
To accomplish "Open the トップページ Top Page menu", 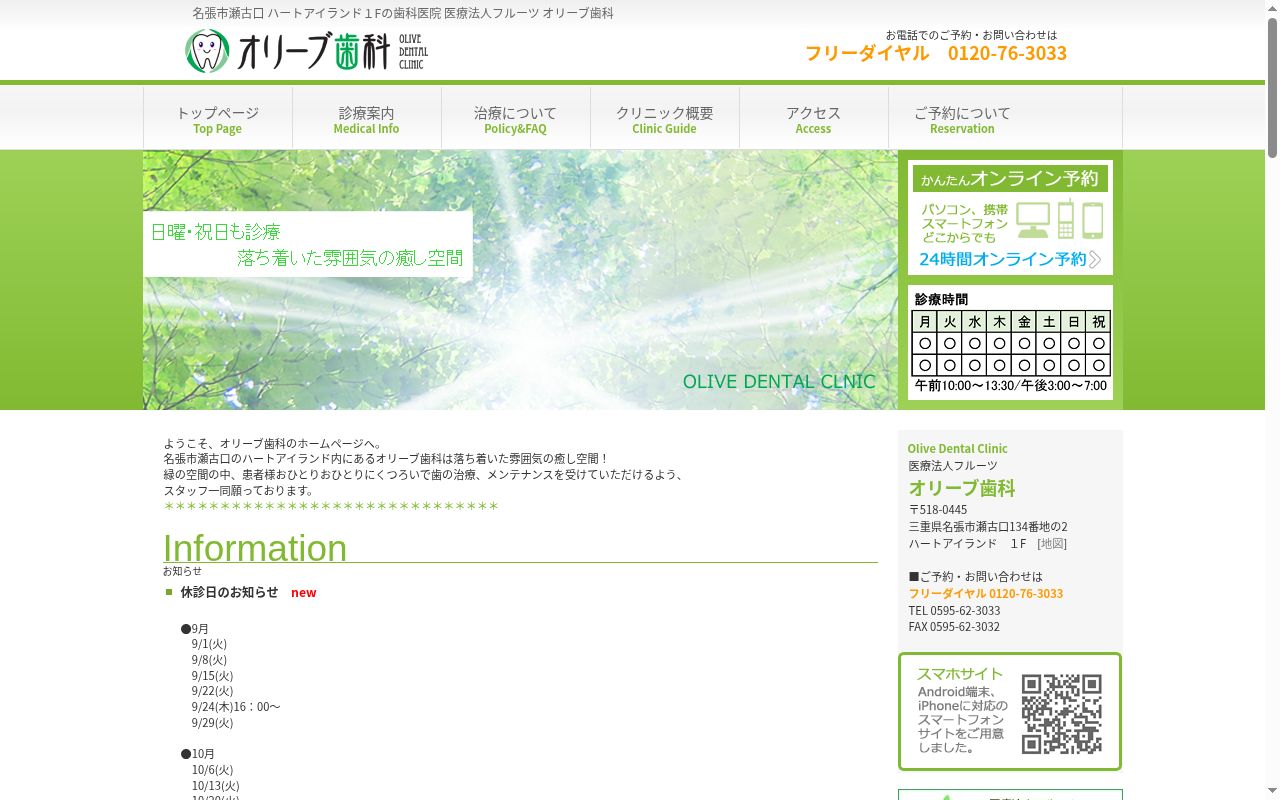I will pos(218,118).
